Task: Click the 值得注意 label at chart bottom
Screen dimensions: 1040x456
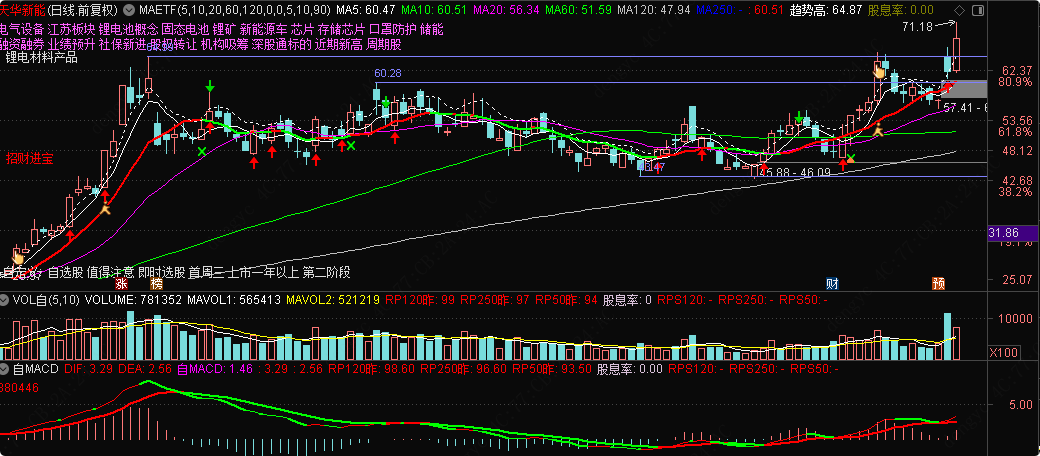Action: click(x=110, y=272)
